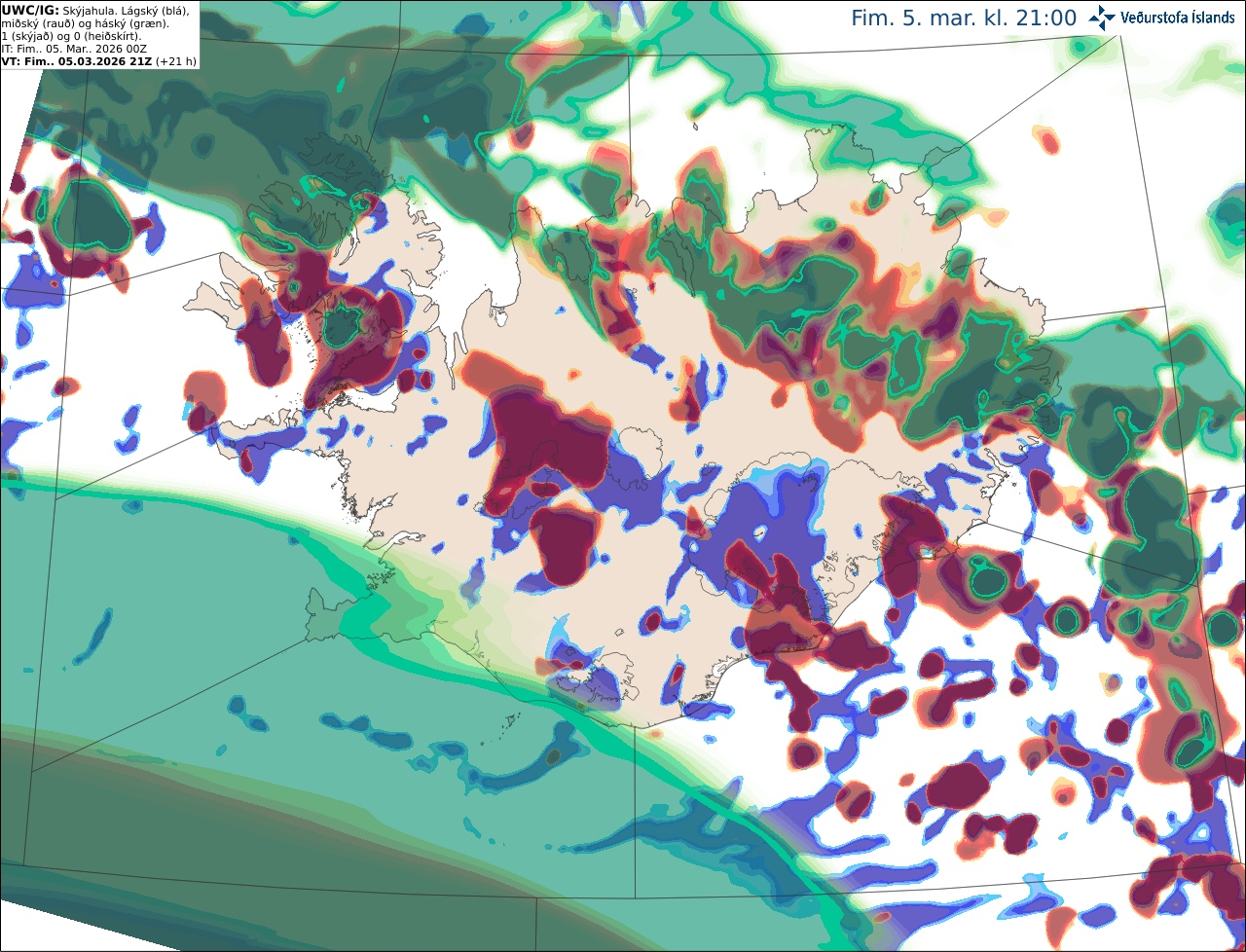Click the Veðurstofa Íslands star logo icon
The height and width of the screenshot is (952, 1246).
(1102, 18)
